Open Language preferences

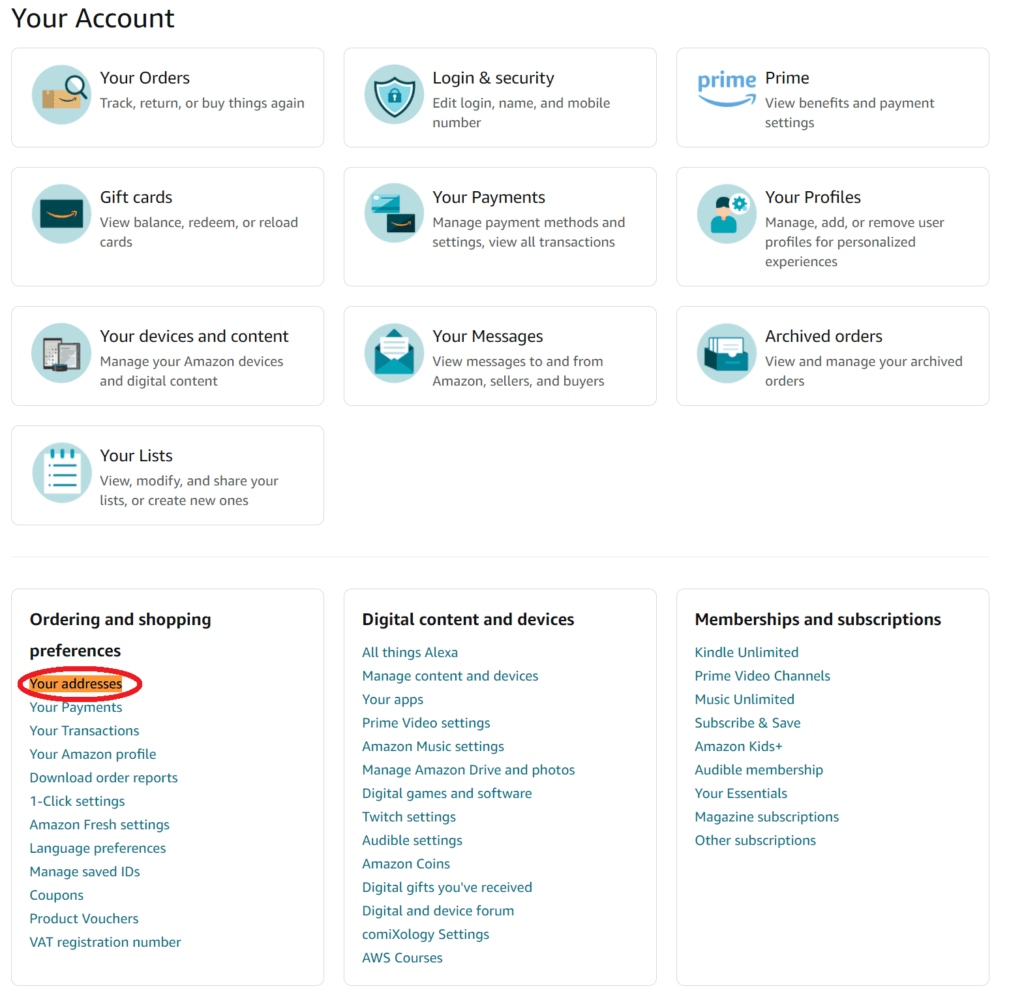pyautogui.click(x=97, y=848)
